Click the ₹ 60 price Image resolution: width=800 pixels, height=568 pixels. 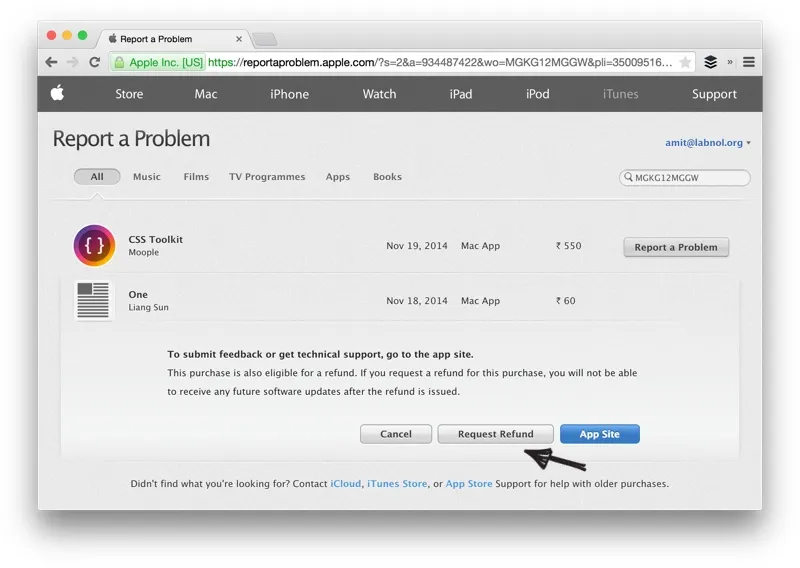(565, 301)
